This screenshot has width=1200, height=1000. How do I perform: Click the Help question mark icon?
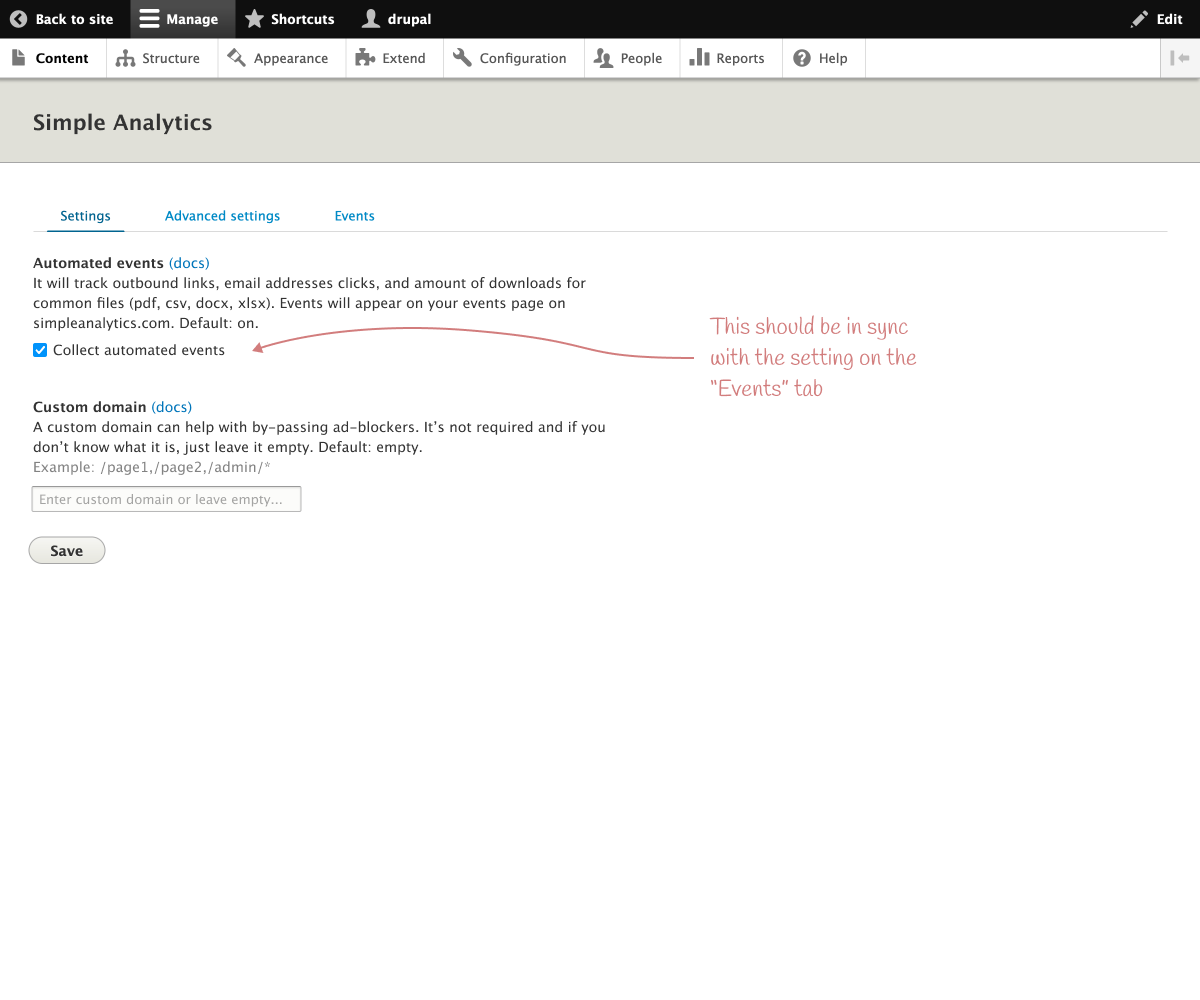(x=801, y=58)
